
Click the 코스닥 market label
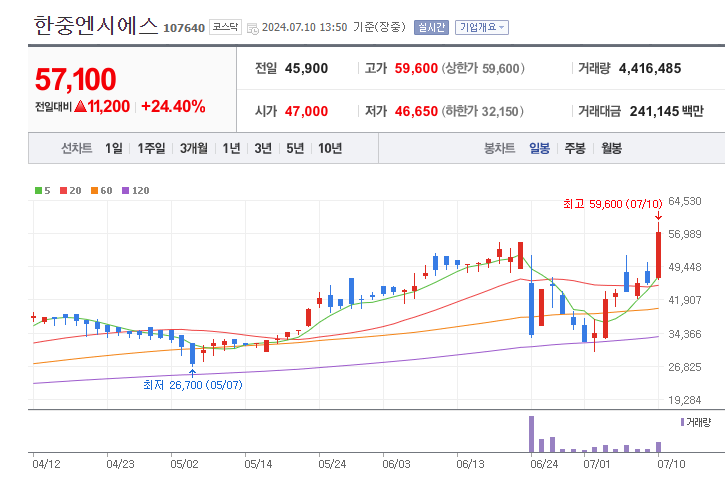click(225, 27)
